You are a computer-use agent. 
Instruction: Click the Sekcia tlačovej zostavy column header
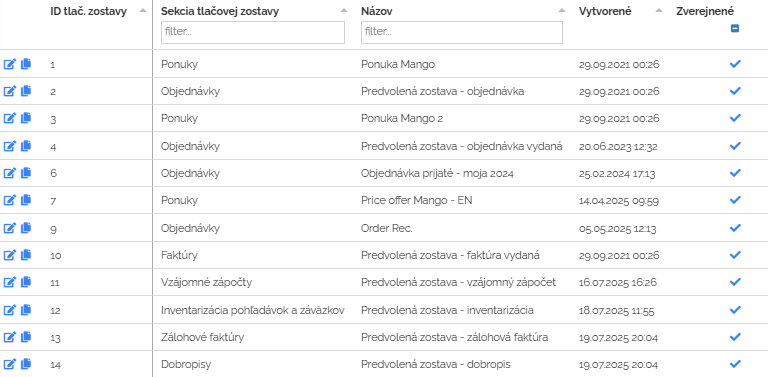tap(220, 12)
